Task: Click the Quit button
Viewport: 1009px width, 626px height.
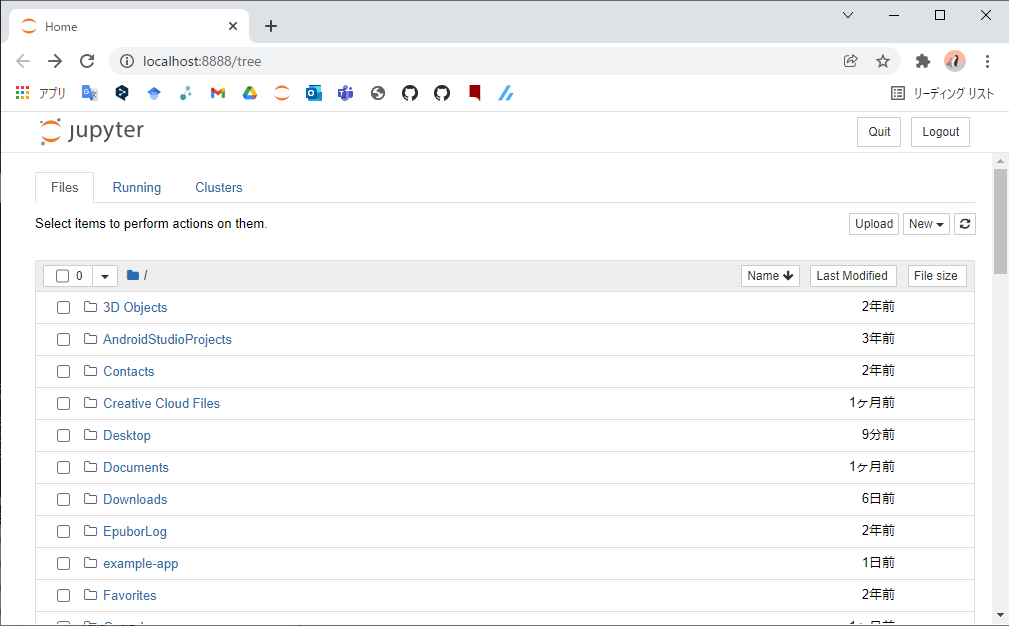Action: (879, 132)
